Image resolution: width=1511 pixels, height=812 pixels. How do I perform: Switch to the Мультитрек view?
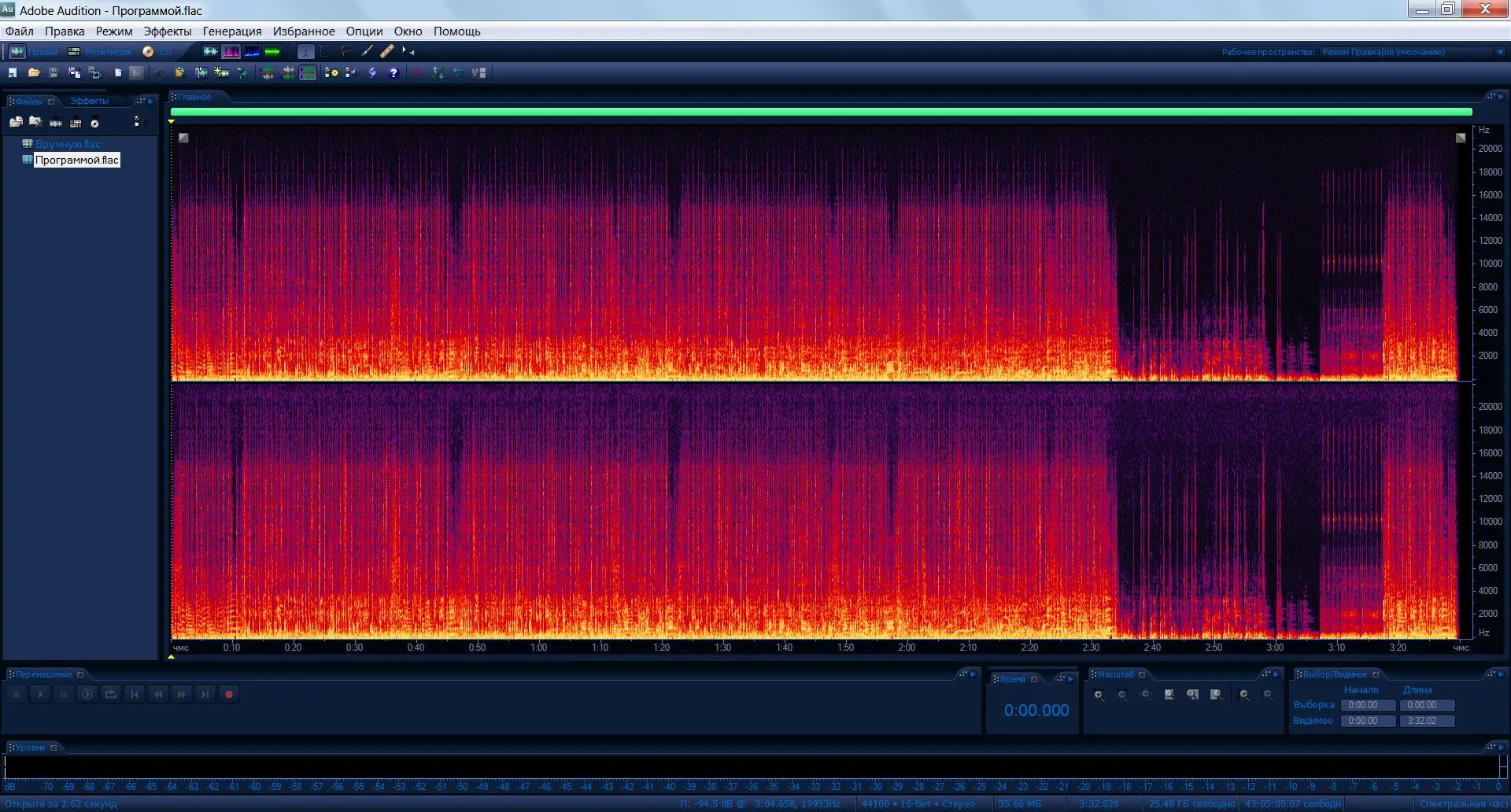(x=100, y=52)
